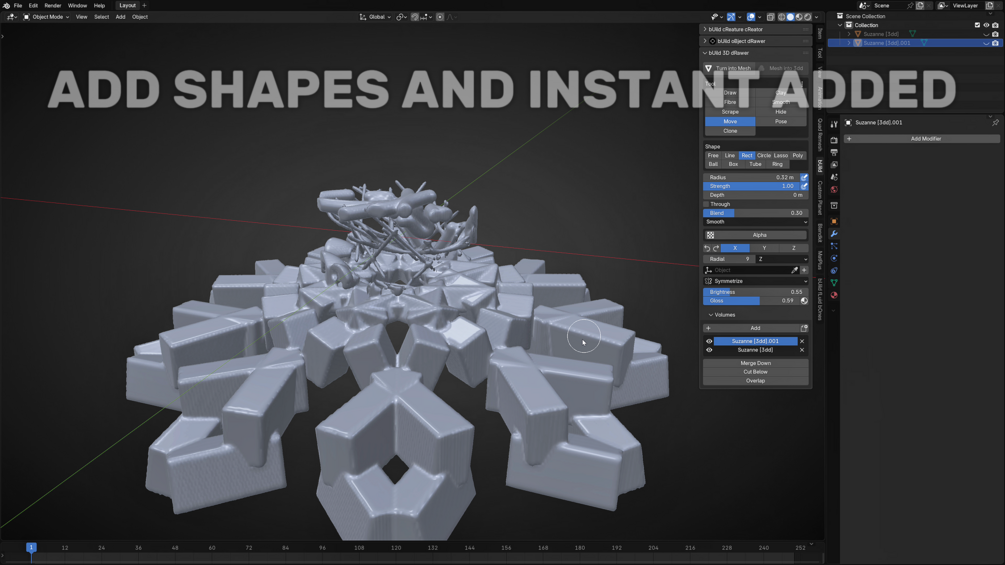
Task: Open the Global transform orientation dropdown
Action: [x=376, y=17]
